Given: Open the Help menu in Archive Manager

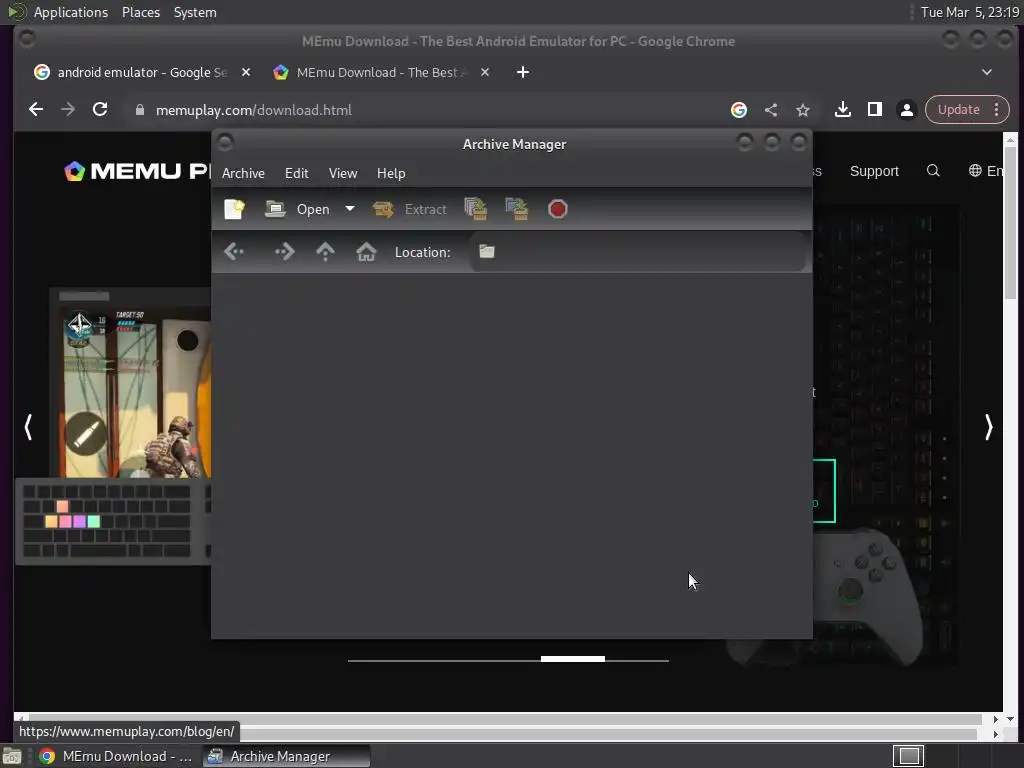Looking at the screenshot, I should (391, 173).
